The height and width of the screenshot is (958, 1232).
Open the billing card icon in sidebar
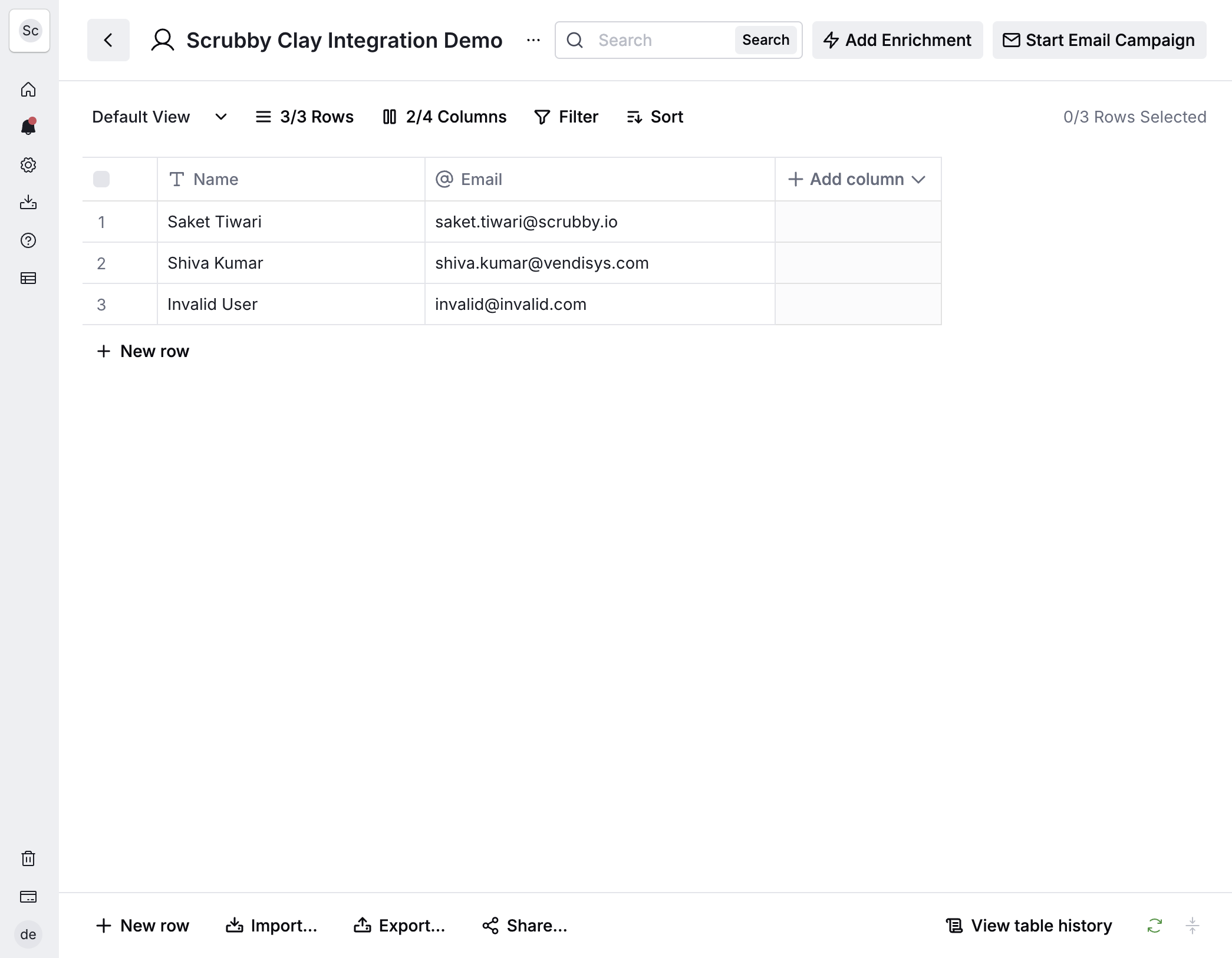(28, 897)
